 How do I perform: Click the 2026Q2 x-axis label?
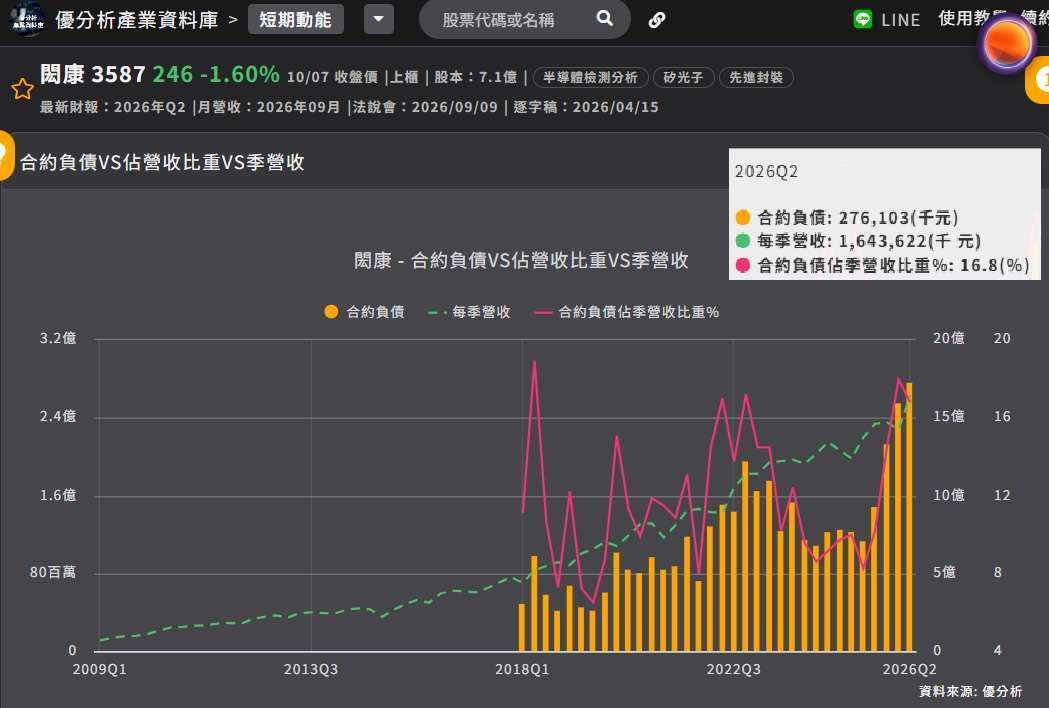click(x=909, y=669)
